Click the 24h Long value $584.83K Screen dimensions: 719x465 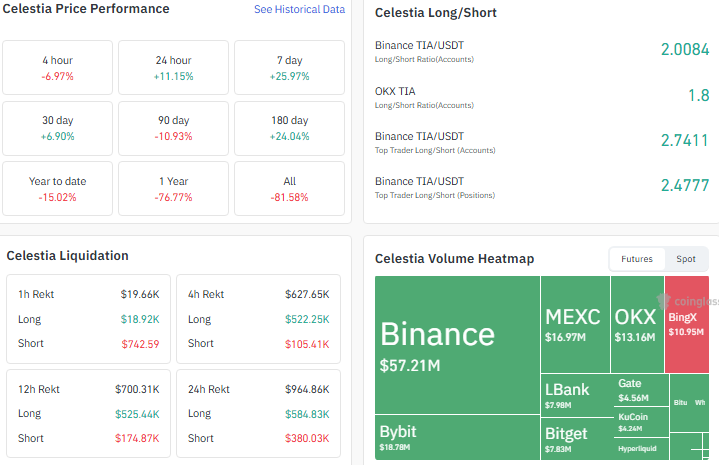[307, 414]
